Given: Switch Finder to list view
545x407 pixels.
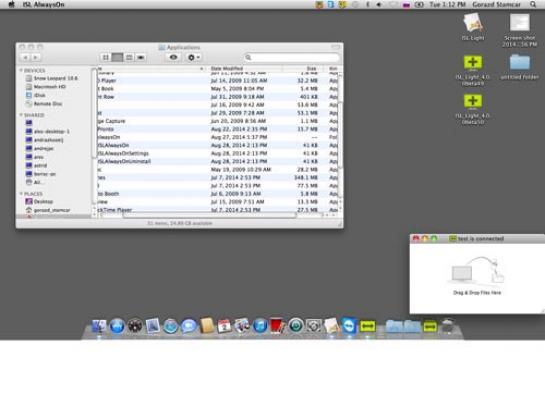Looking at the screenshot, I should point(117,57).
